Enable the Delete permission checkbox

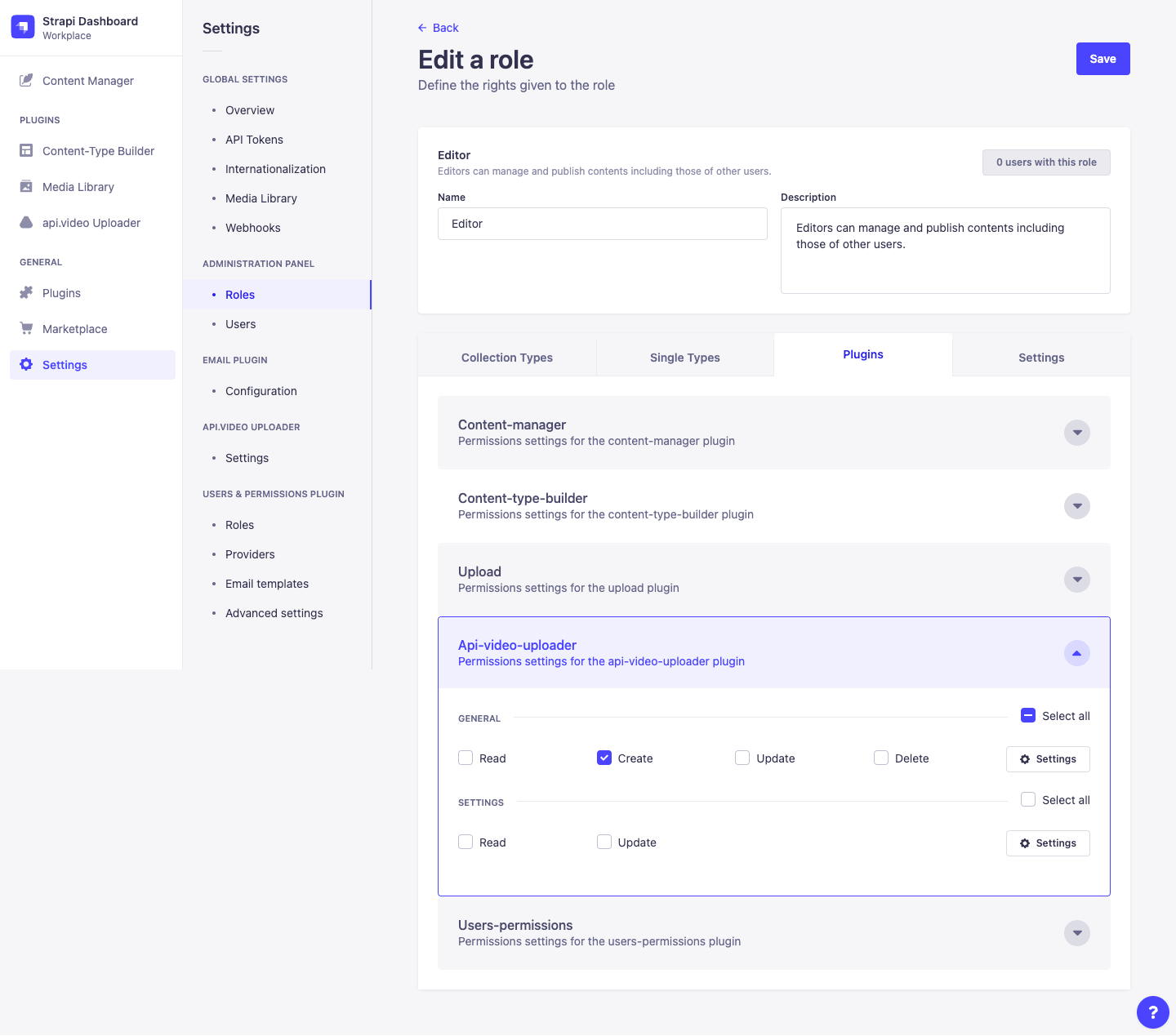881,758
